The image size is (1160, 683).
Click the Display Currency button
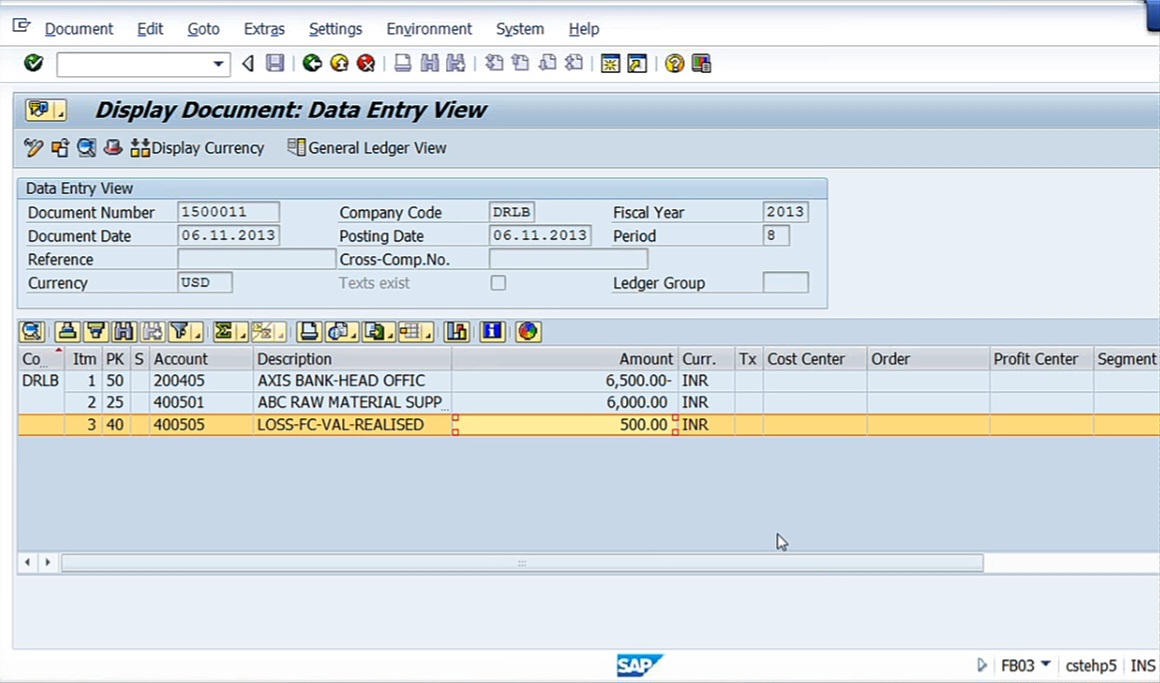[198, 148]
